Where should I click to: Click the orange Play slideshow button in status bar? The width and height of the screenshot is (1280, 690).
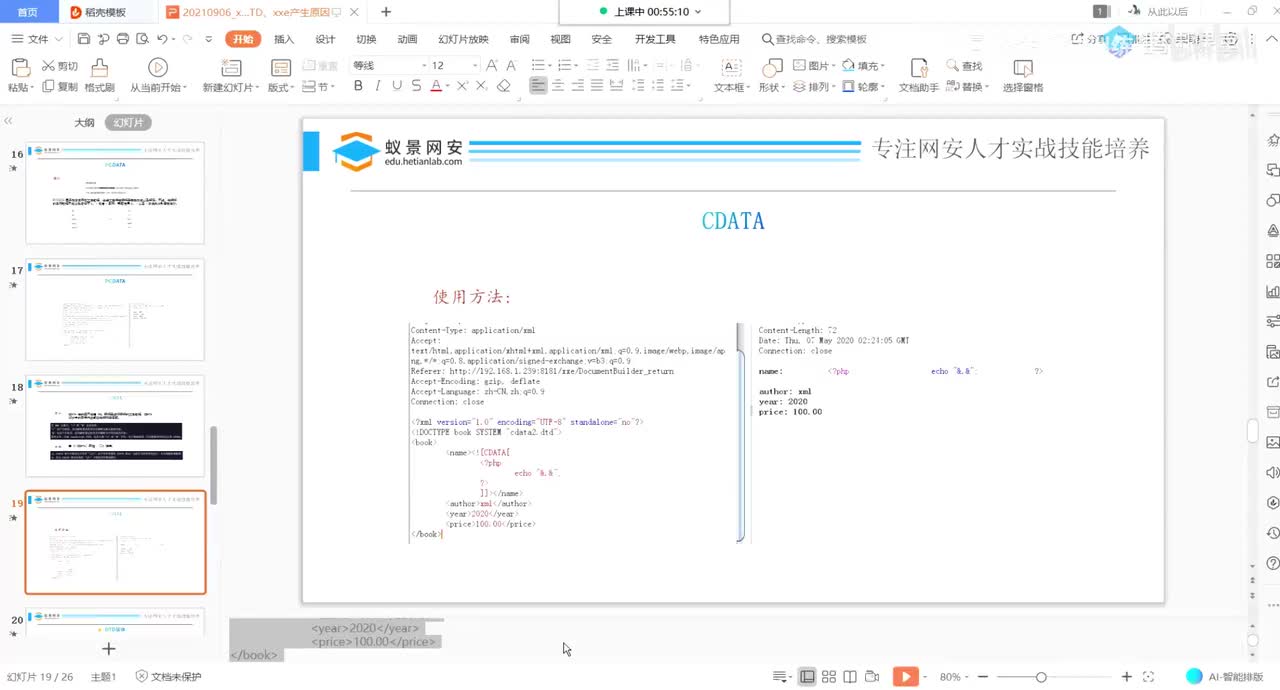click(905, 677)
